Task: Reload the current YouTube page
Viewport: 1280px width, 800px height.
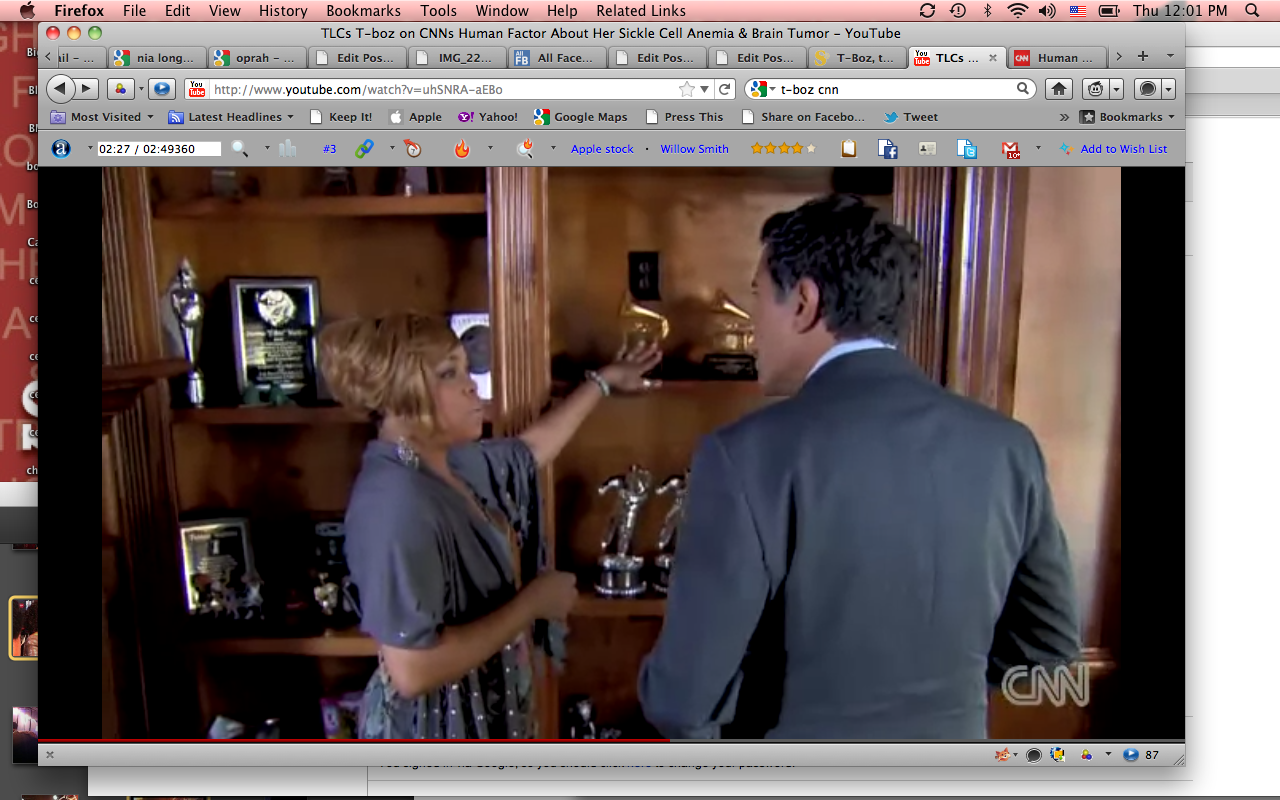Action: (x=726, y=89)
